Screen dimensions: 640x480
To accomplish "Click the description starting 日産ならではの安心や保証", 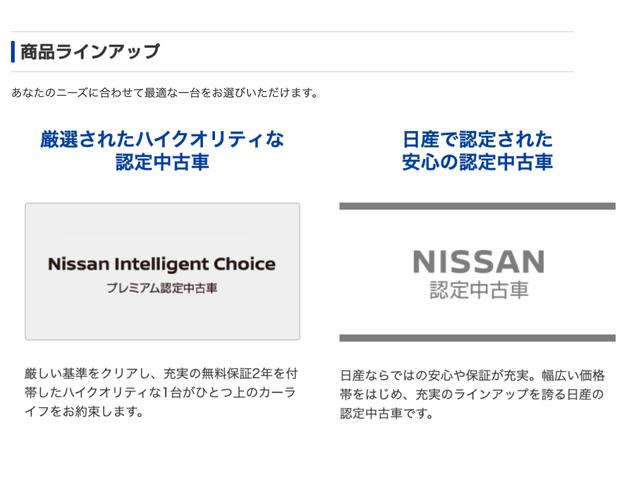I will point(472,375).
